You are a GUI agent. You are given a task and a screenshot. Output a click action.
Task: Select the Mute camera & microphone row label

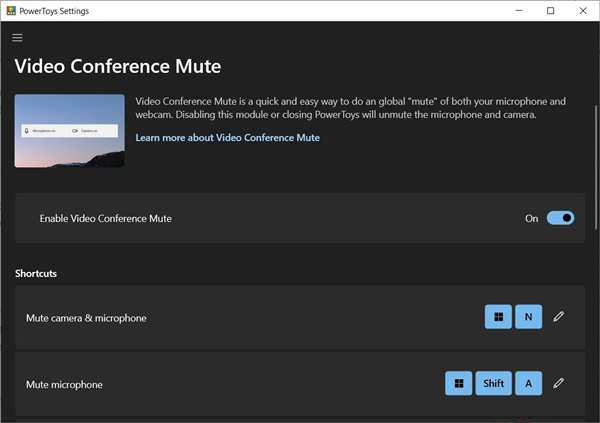click(x=86, y=318)
